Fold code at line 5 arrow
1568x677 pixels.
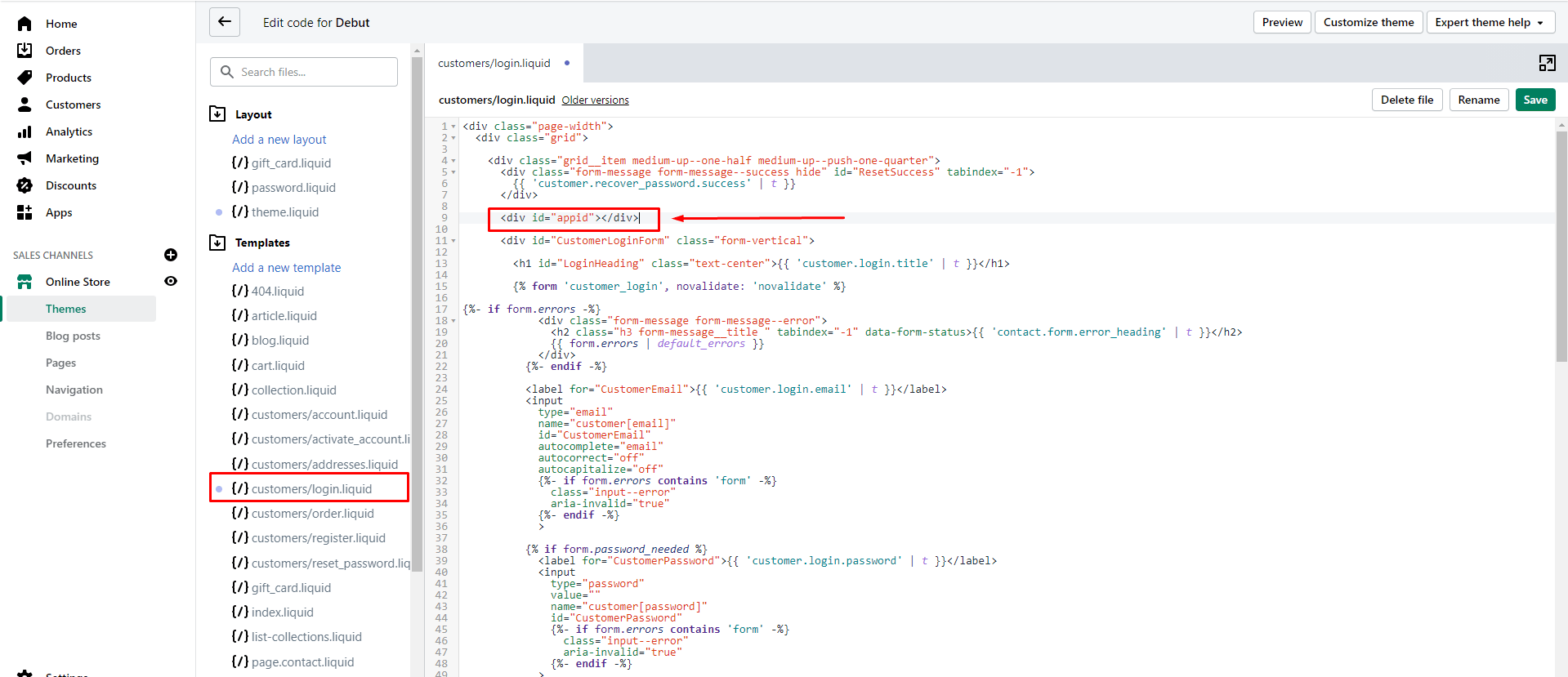coord(453,172)
